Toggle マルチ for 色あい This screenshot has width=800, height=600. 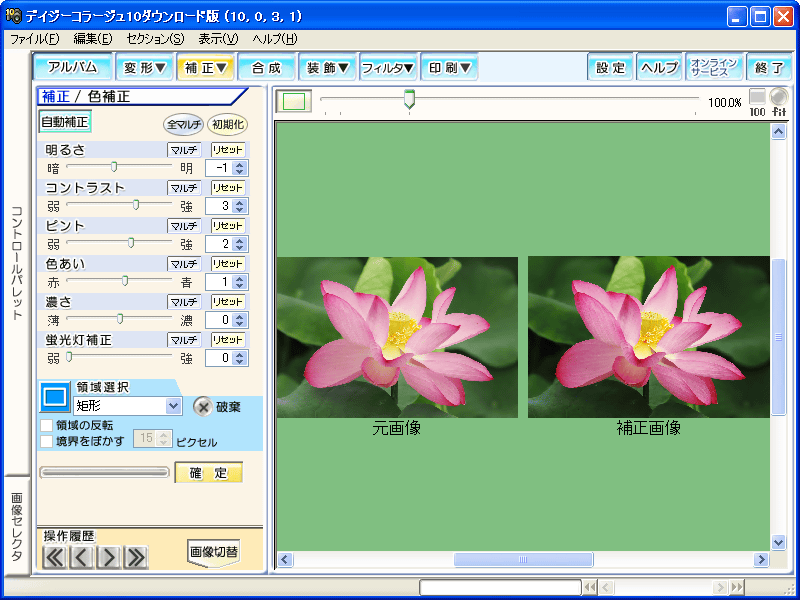click(184, 264)
